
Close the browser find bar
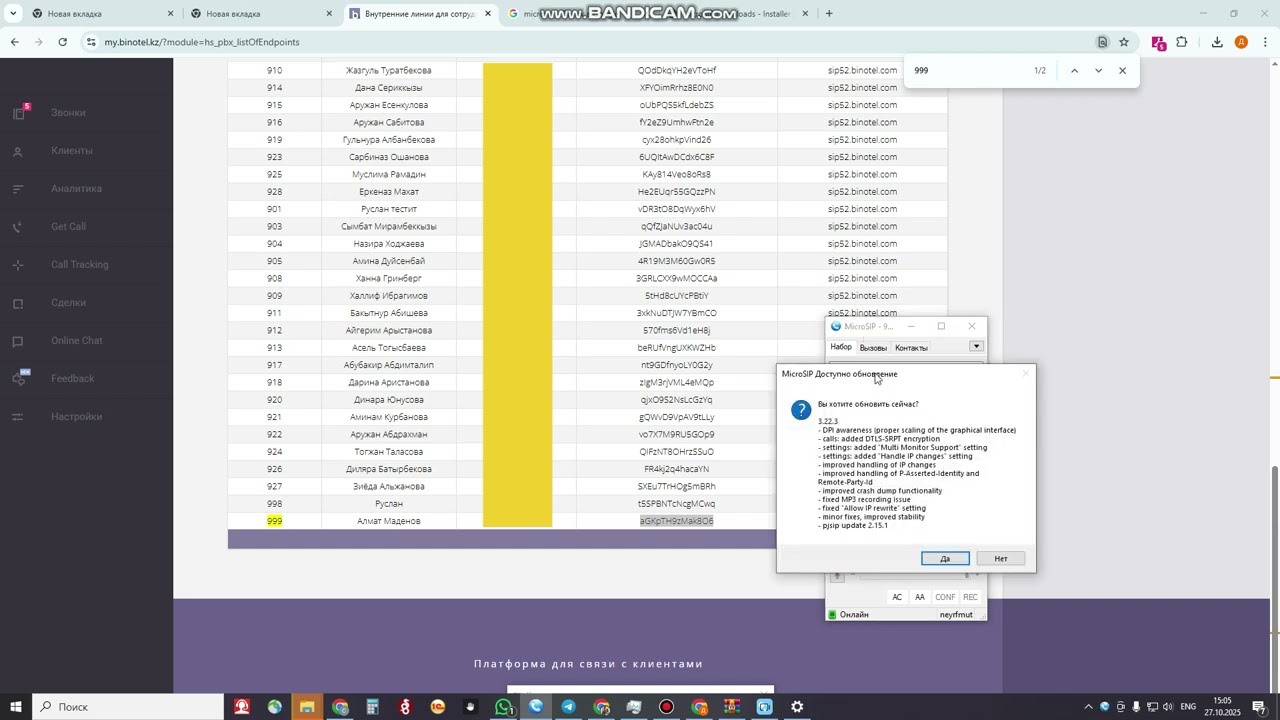[x=1122, y=71]
